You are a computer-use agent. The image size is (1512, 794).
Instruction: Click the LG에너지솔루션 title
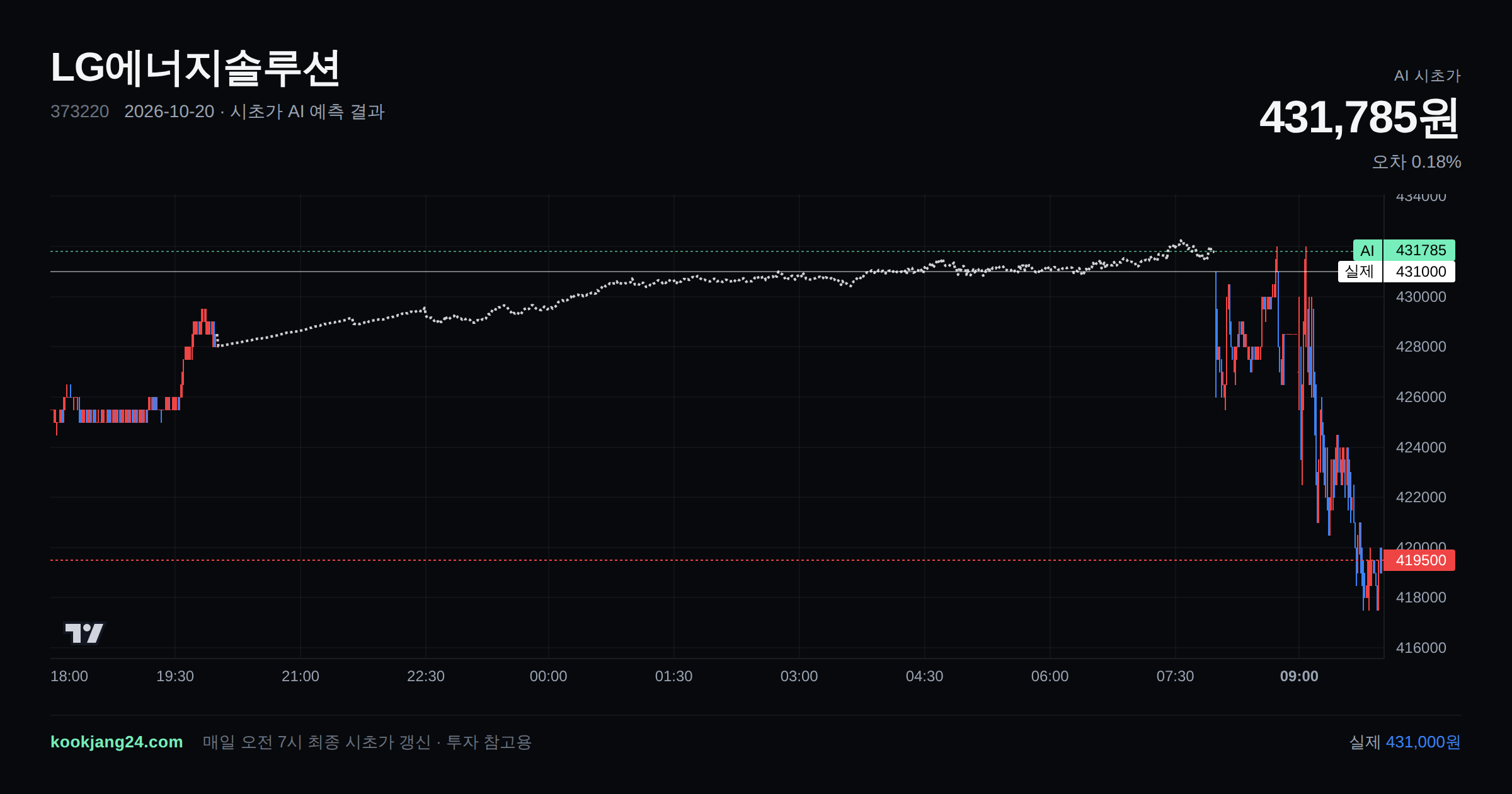(195, 68)
